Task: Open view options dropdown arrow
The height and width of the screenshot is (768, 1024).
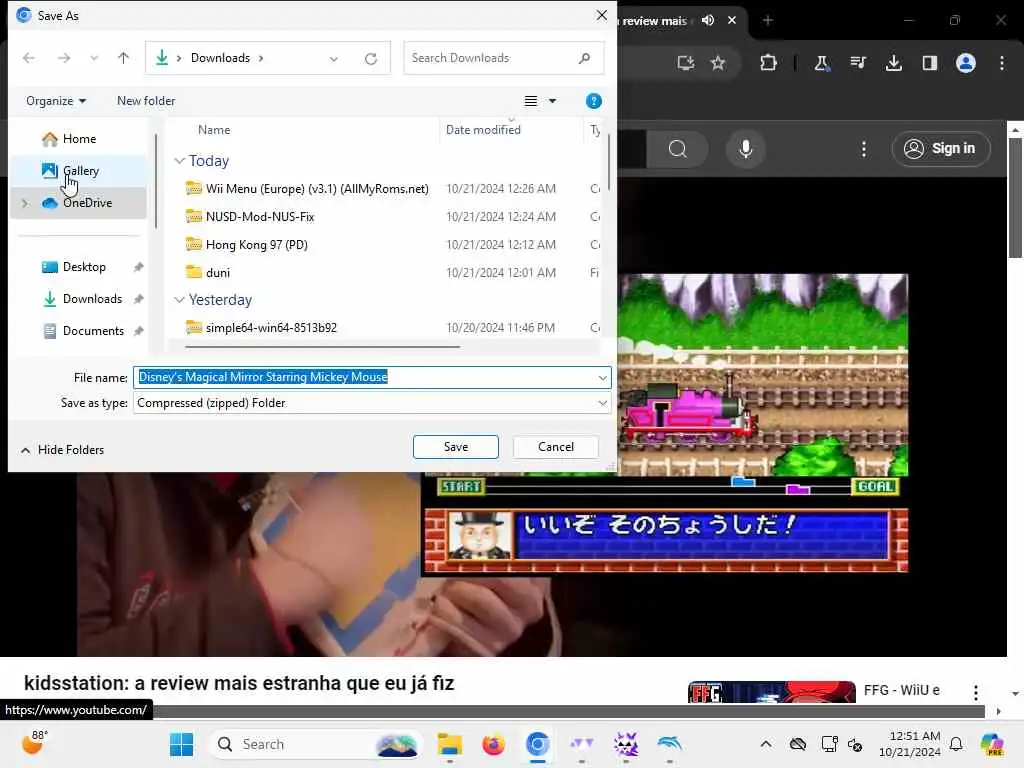Action: [x=552, y=101]
